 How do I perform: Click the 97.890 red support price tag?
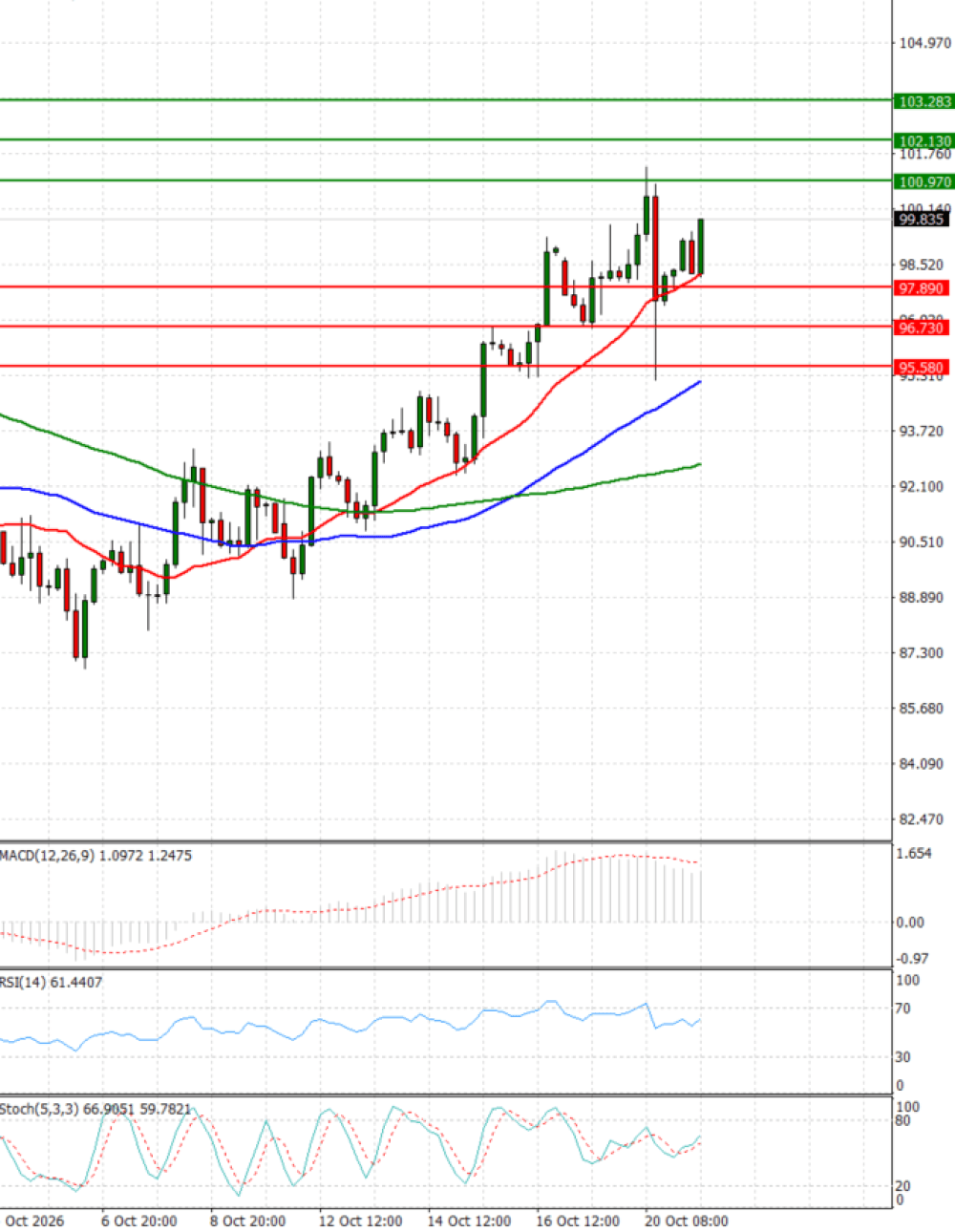coord(921,288)
